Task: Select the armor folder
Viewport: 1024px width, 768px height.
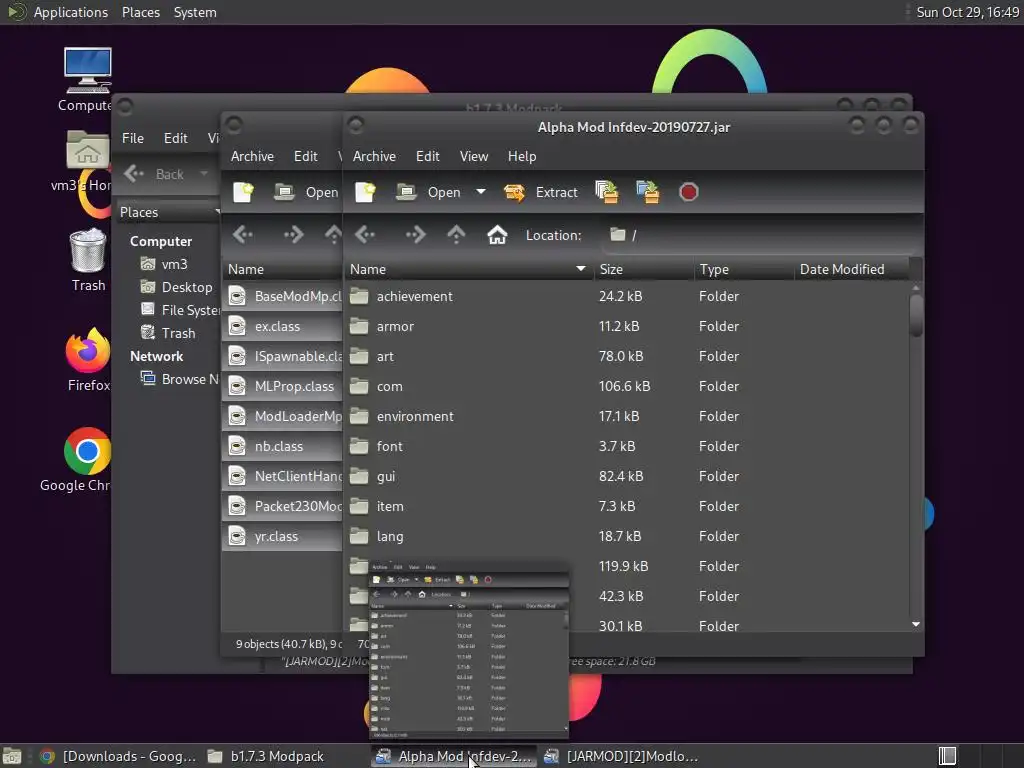Action: point(627,327)
